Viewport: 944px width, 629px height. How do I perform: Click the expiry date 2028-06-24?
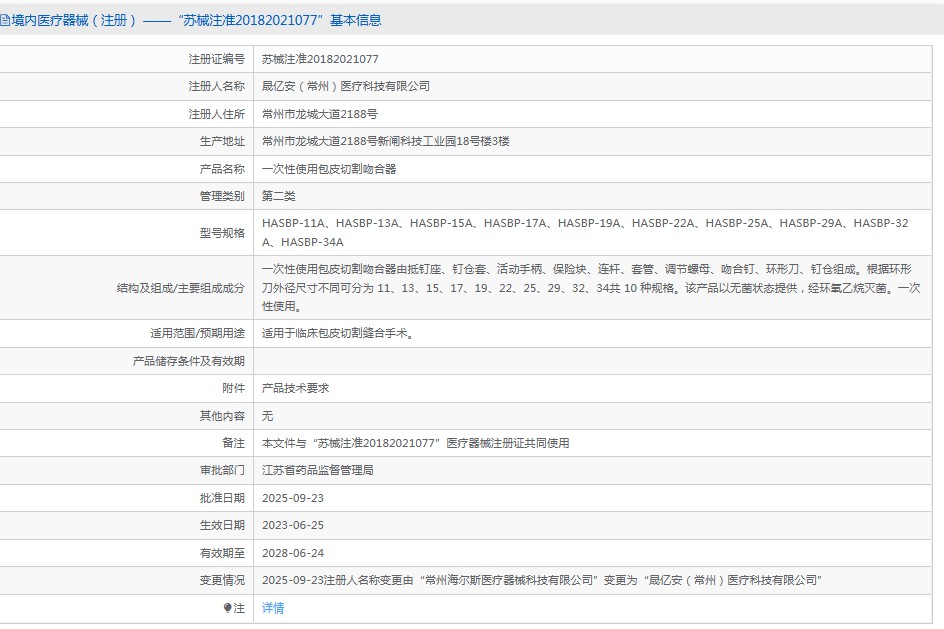click(x=293, y=553)
